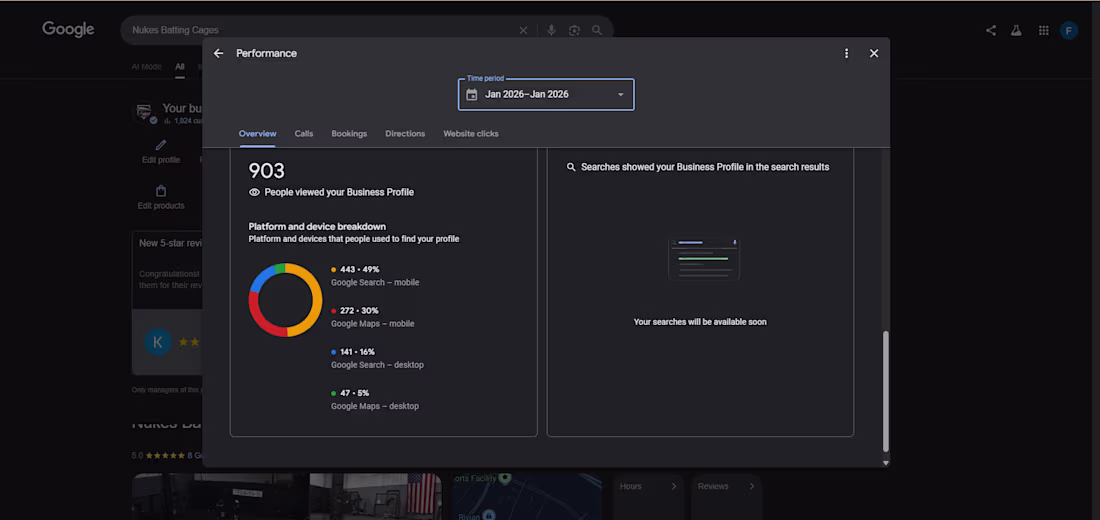Clear the search query with X icon

coord(523,30)
